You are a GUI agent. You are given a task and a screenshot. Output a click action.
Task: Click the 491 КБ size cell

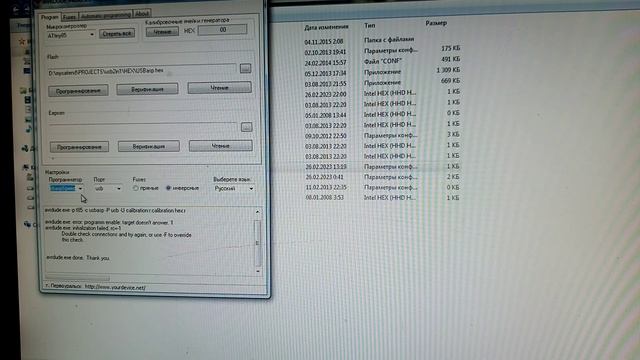pos(451,59)
